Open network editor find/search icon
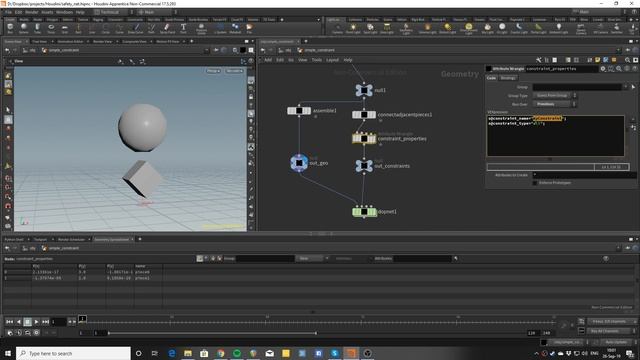Image resolution: width=640 pixels, height=360 pixels. (x=627, y=60)
